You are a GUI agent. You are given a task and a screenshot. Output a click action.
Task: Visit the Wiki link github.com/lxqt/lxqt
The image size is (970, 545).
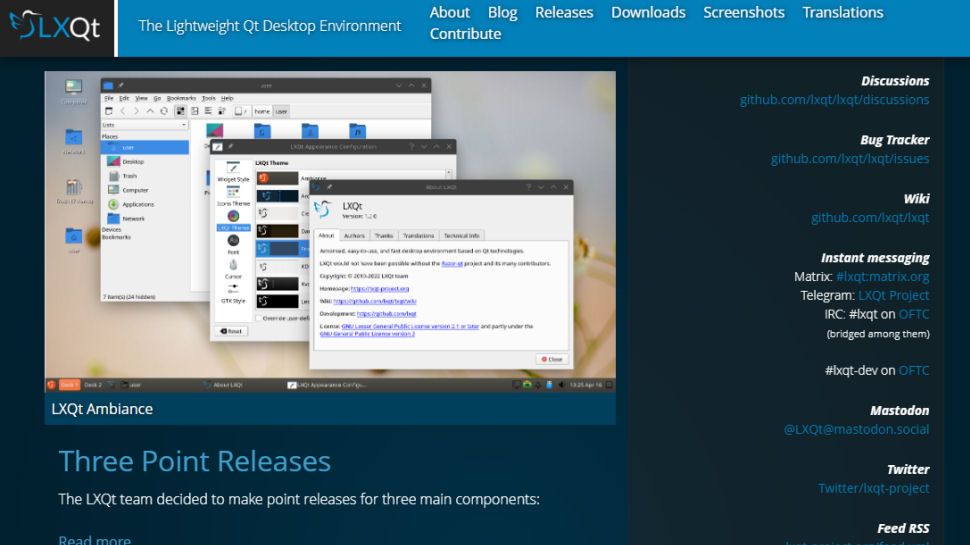coord(870,218)
